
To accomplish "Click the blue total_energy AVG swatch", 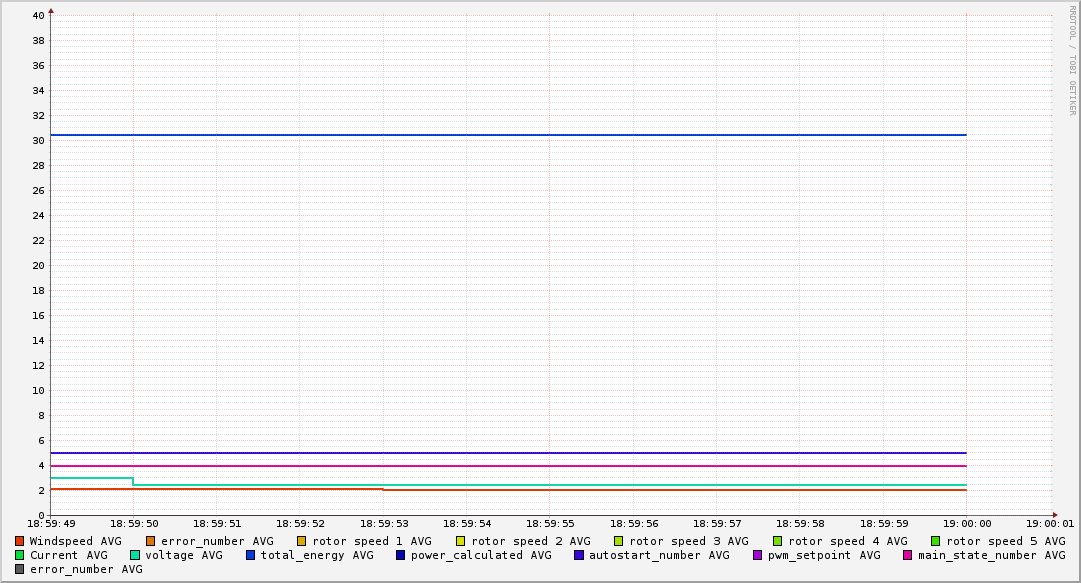I will [251, 555].
